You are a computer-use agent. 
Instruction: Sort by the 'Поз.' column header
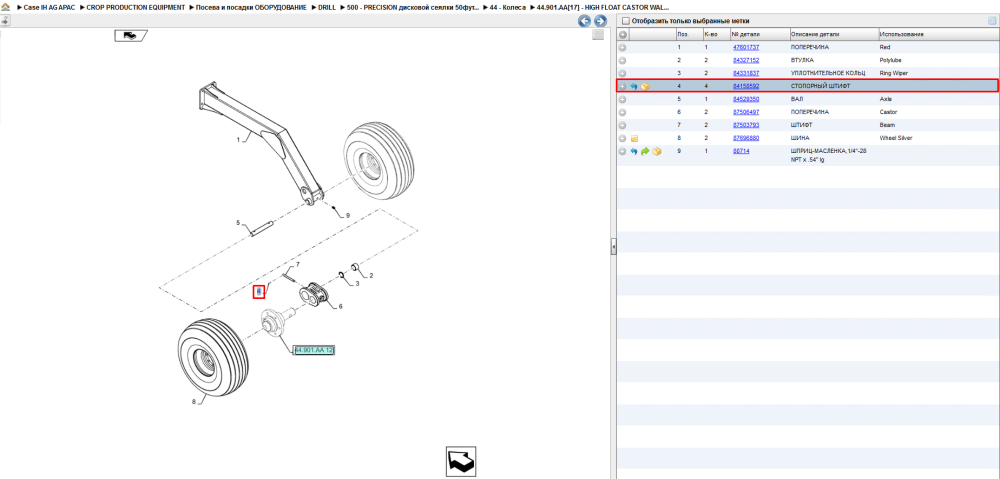coord(689,34)
